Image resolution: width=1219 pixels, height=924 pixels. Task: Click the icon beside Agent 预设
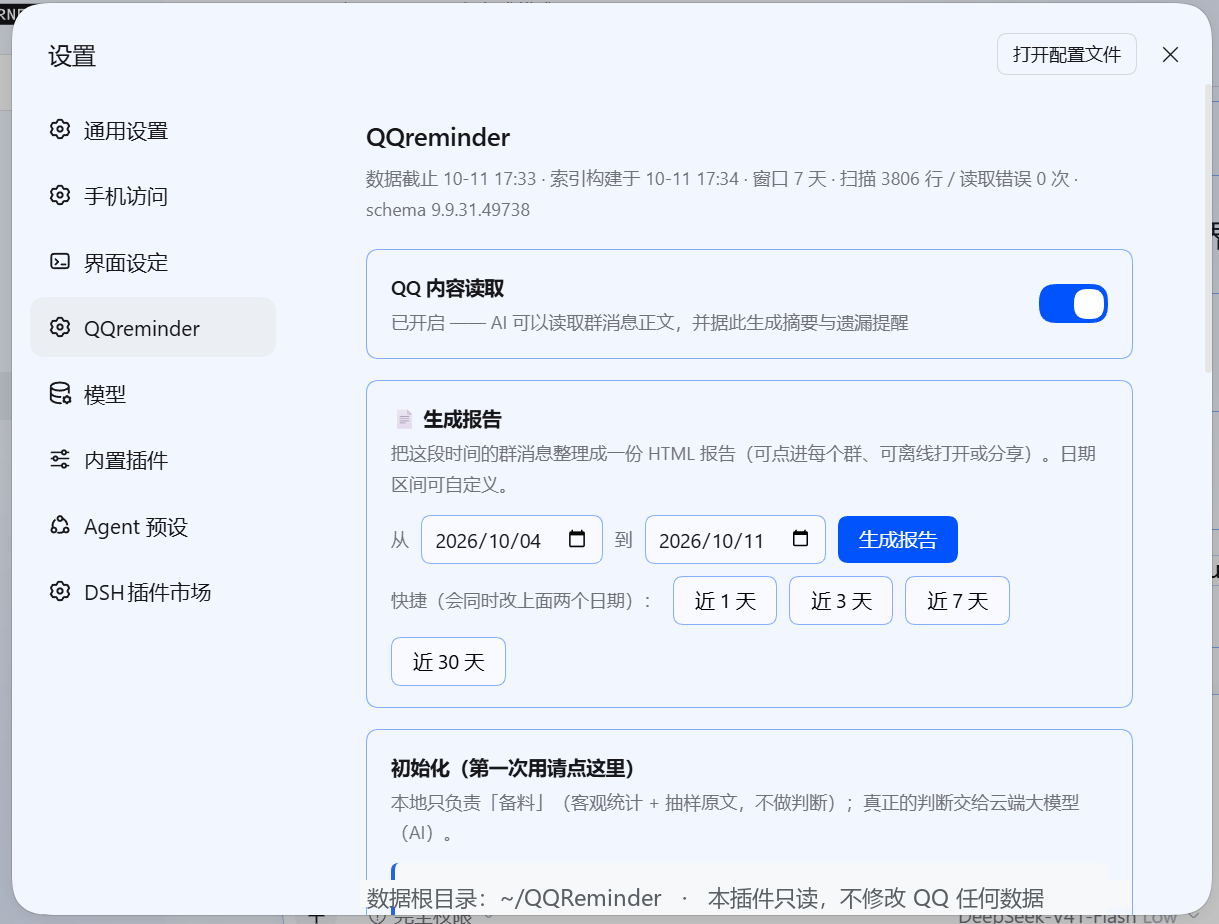(x=60, y=526)
